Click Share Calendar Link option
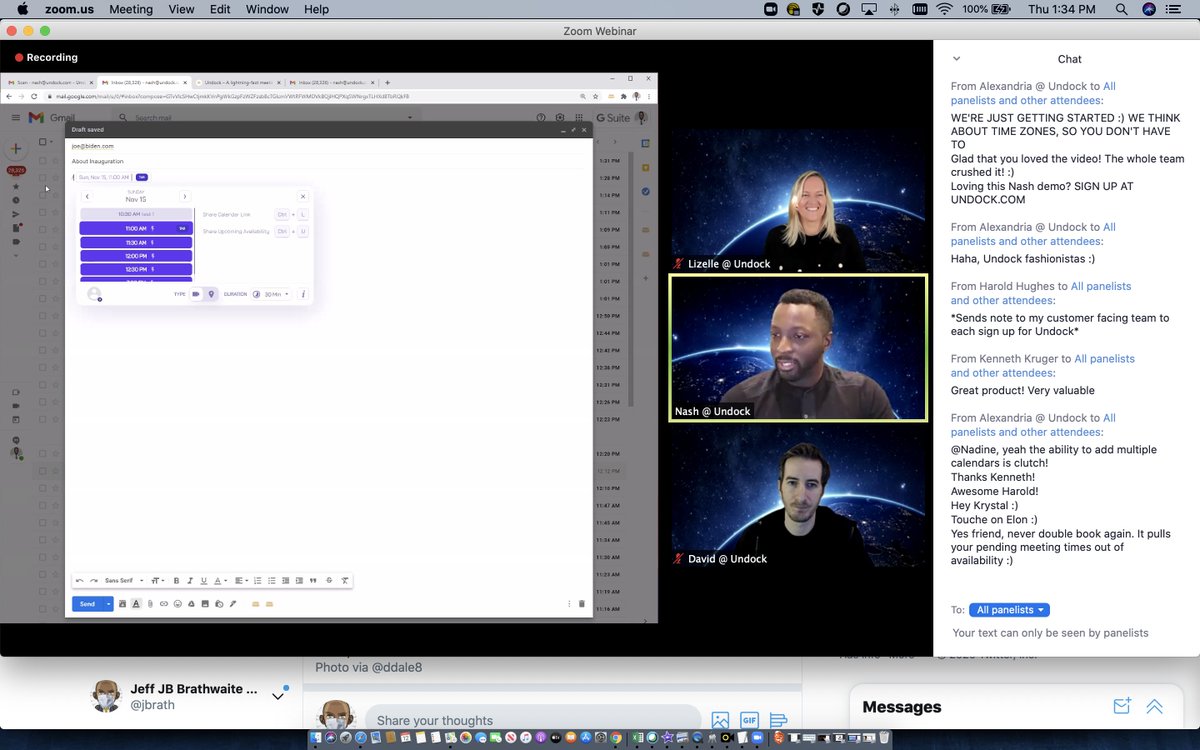 coord(226,215)
